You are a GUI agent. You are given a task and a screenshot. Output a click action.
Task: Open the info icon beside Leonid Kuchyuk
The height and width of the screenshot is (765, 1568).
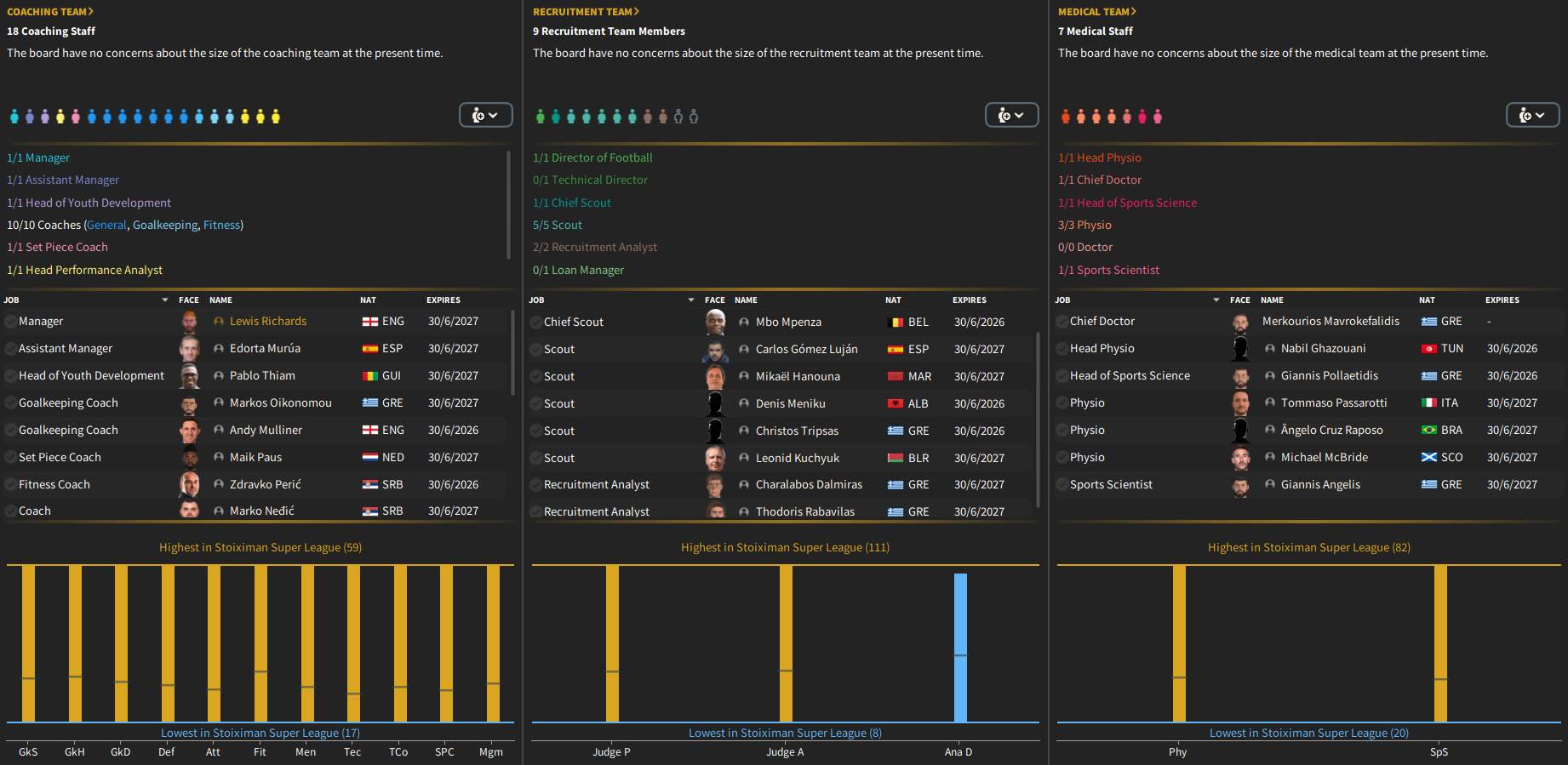744,459
